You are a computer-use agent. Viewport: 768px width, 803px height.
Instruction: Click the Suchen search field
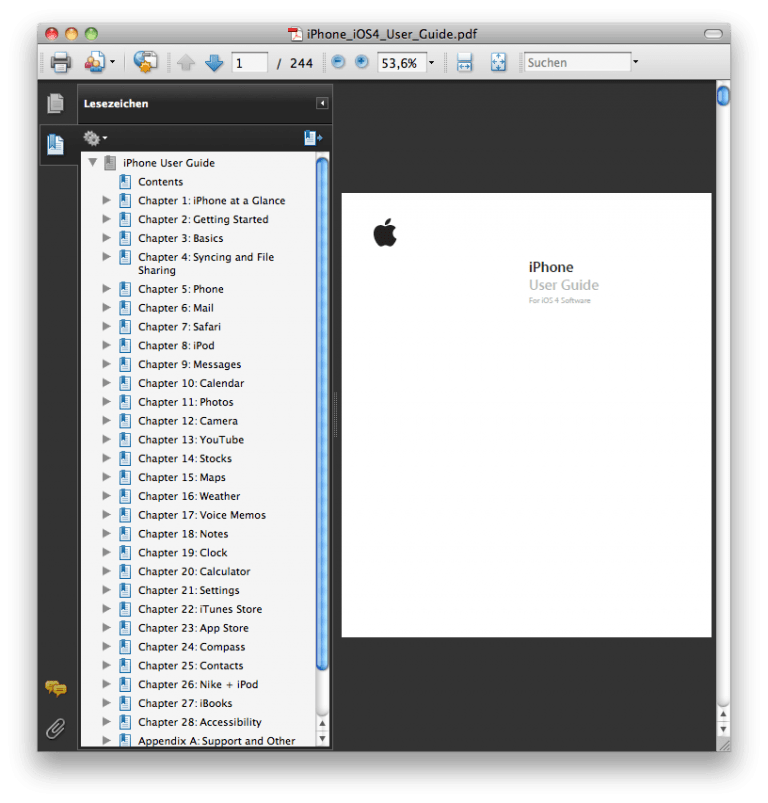point(578,62)
